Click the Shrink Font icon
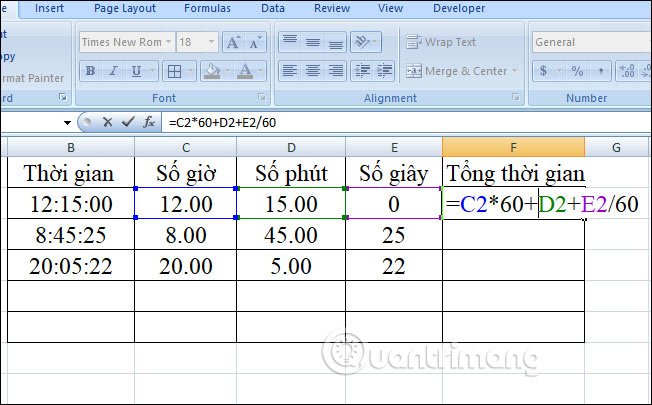652x405 pixels. 255,42
